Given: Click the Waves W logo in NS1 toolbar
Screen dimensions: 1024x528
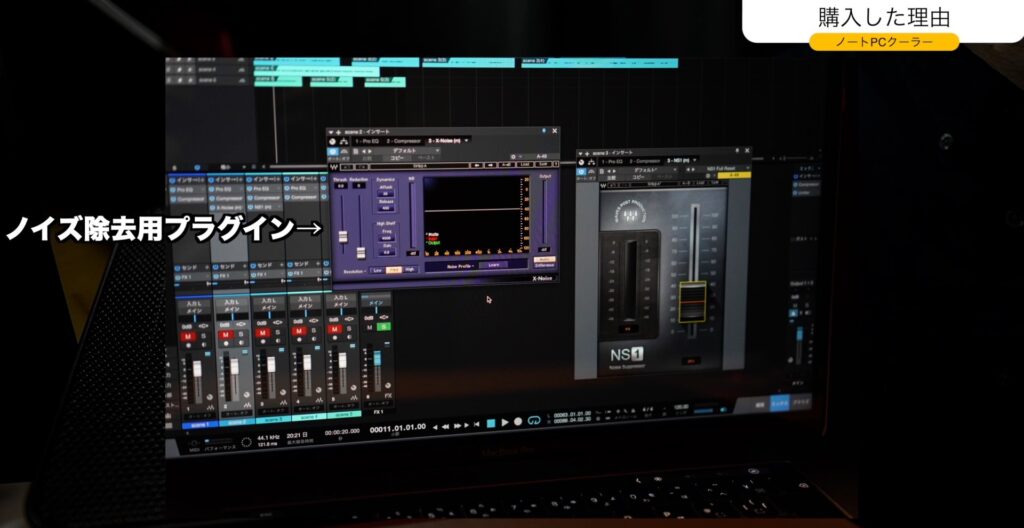Looking at the screenshot, I should coord(603,186).
